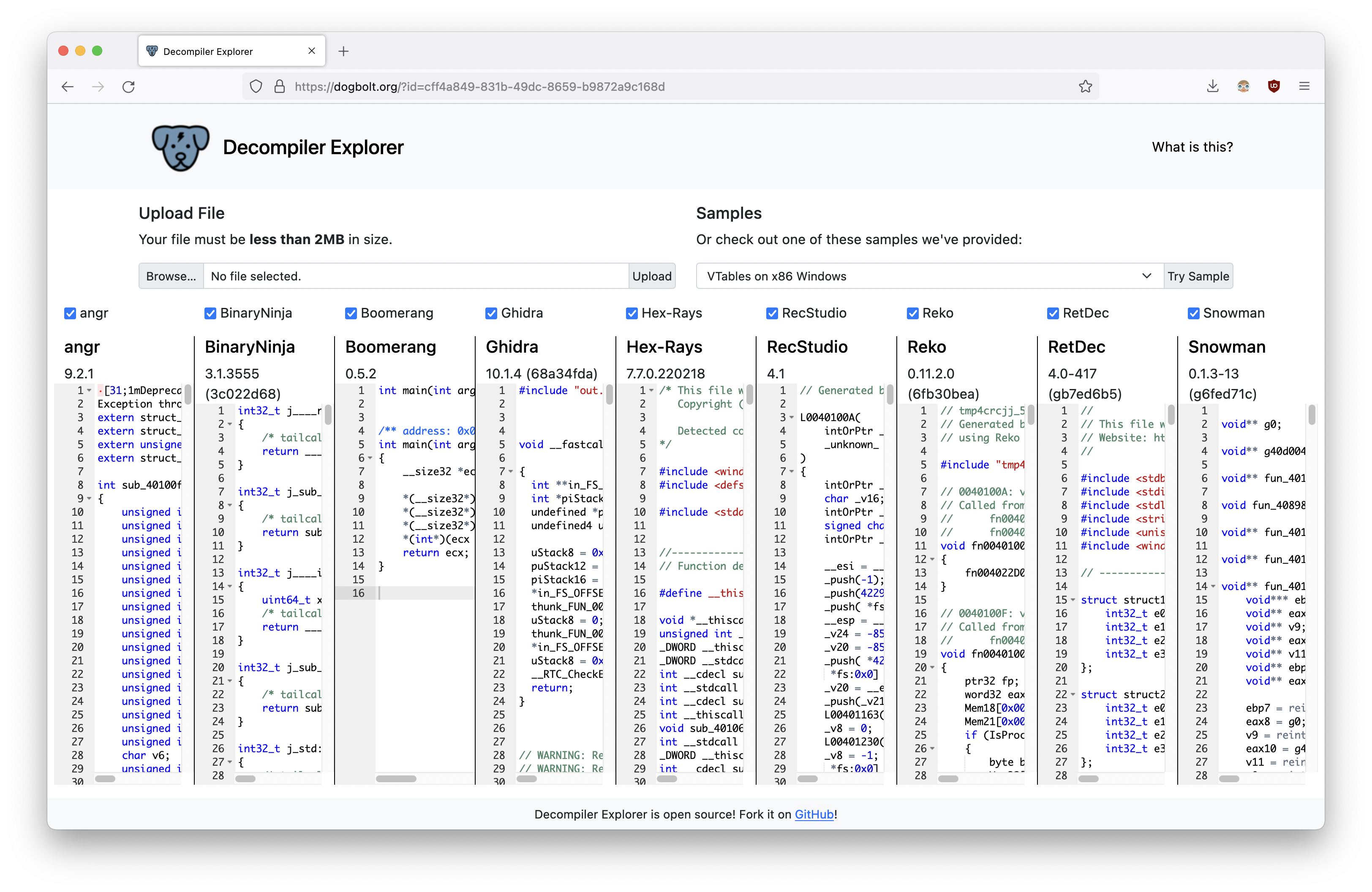Toggle the RetDec checkbox
The width and height of the screenshot is (1372, 892).
coord(1053,313)
